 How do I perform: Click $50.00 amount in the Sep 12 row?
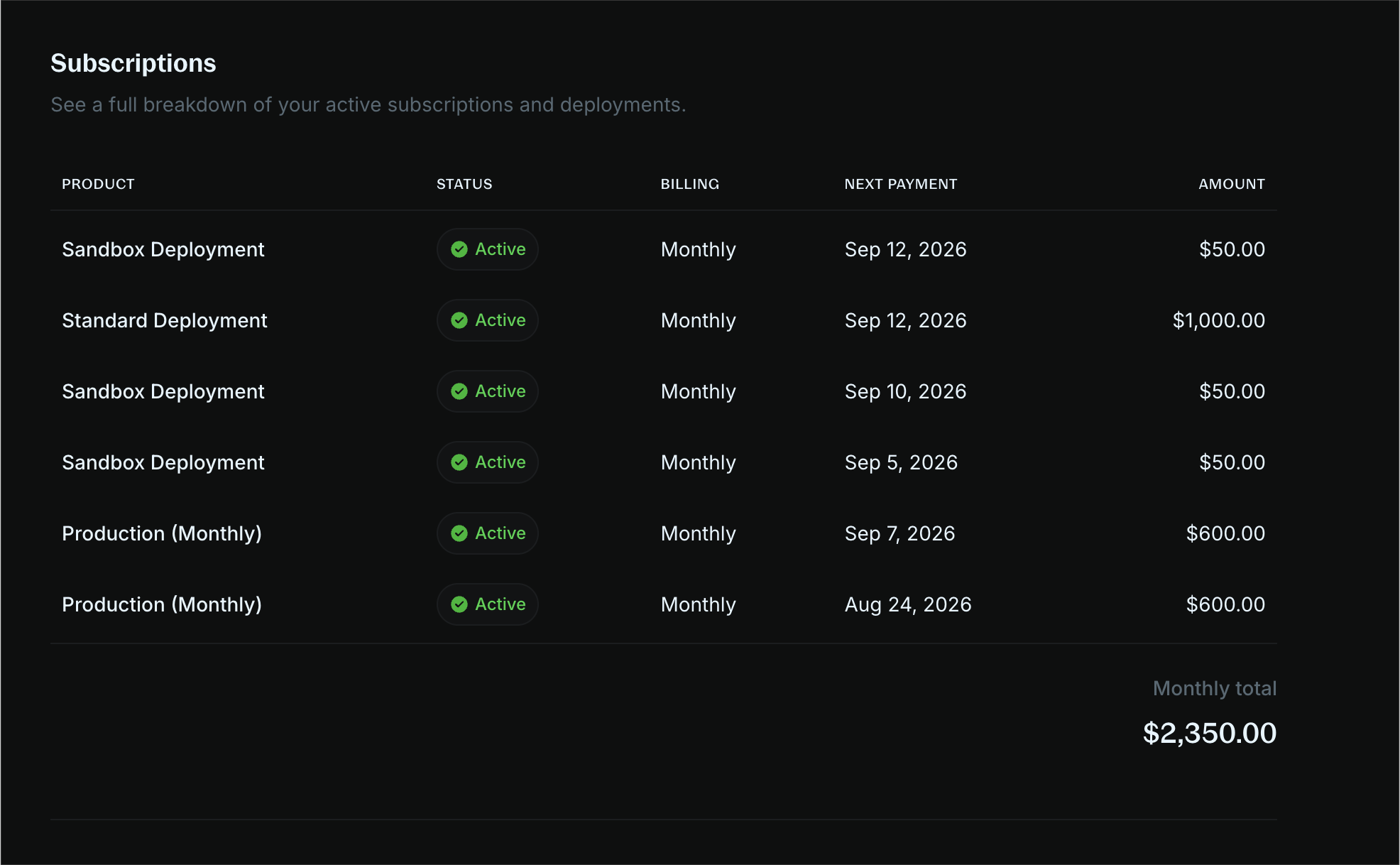click(1232, 249)
